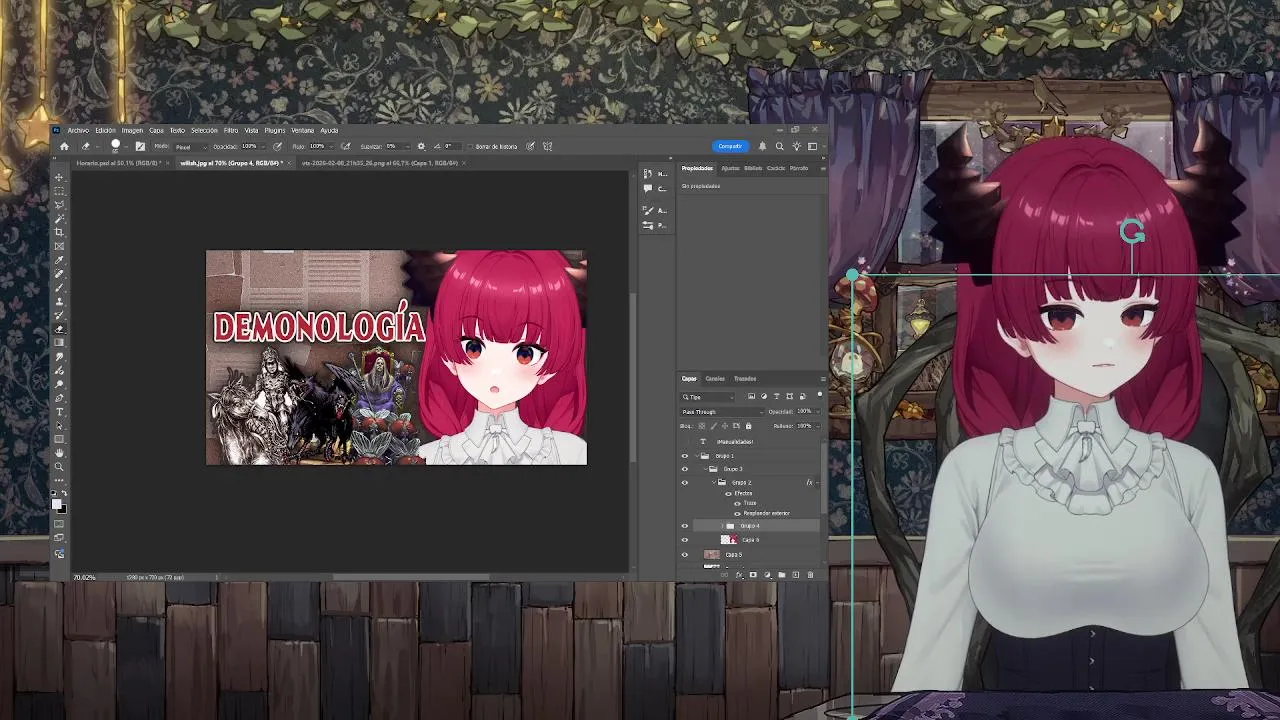Toggle the layer filter on/off switch
The height and width of the screenshot is (720, 1280).
tap(820, 395)
